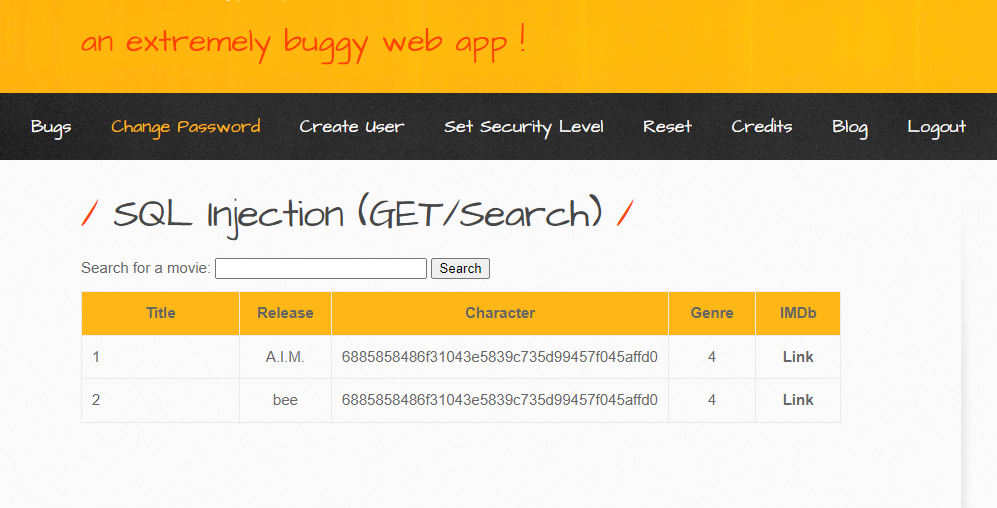Go to Create User page
Screen dimensions: 997x508
(x=352, y=127)
